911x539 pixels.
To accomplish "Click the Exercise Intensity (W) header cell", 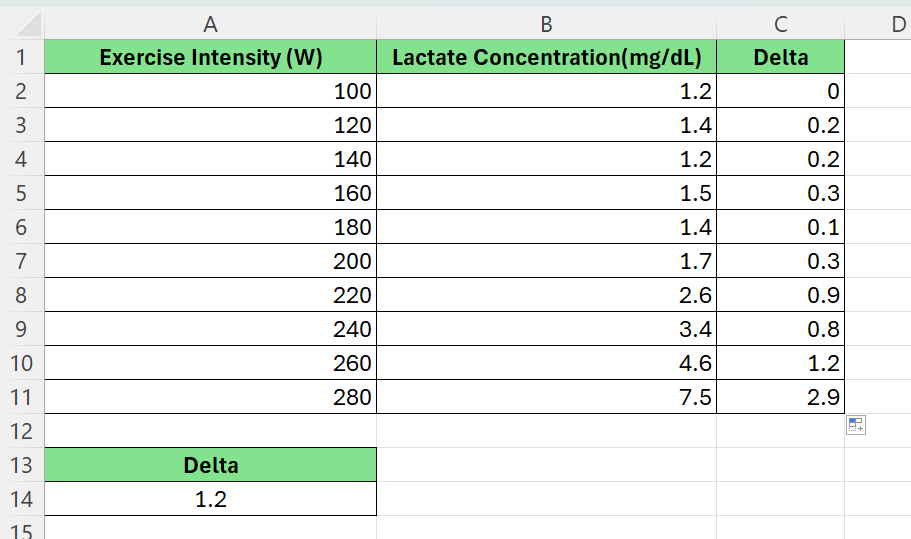I will tap(210, 58).
